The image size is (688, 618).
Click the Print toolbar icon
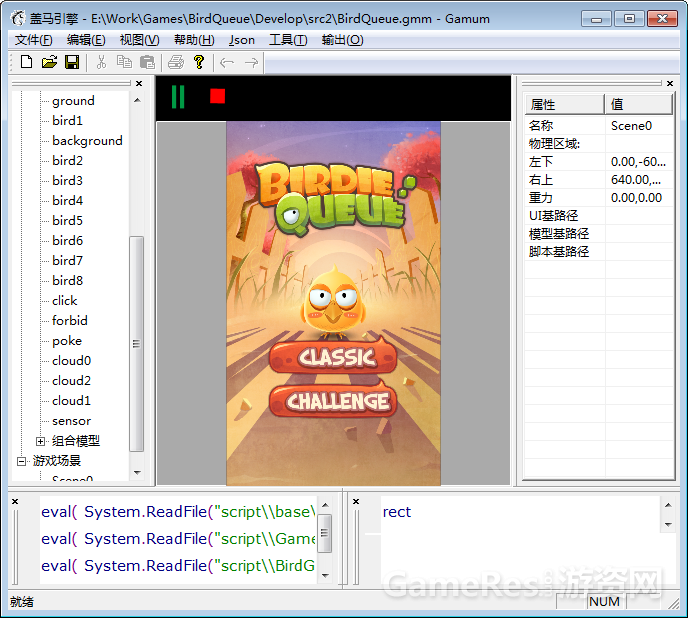tap(176, 63)
